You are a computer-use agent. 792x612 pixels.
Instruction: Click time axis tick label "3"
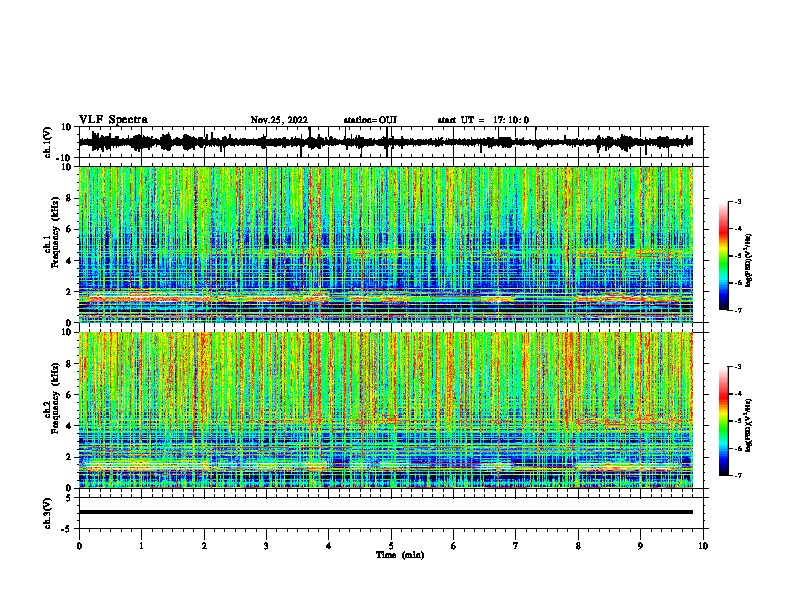tap(266, 546)
